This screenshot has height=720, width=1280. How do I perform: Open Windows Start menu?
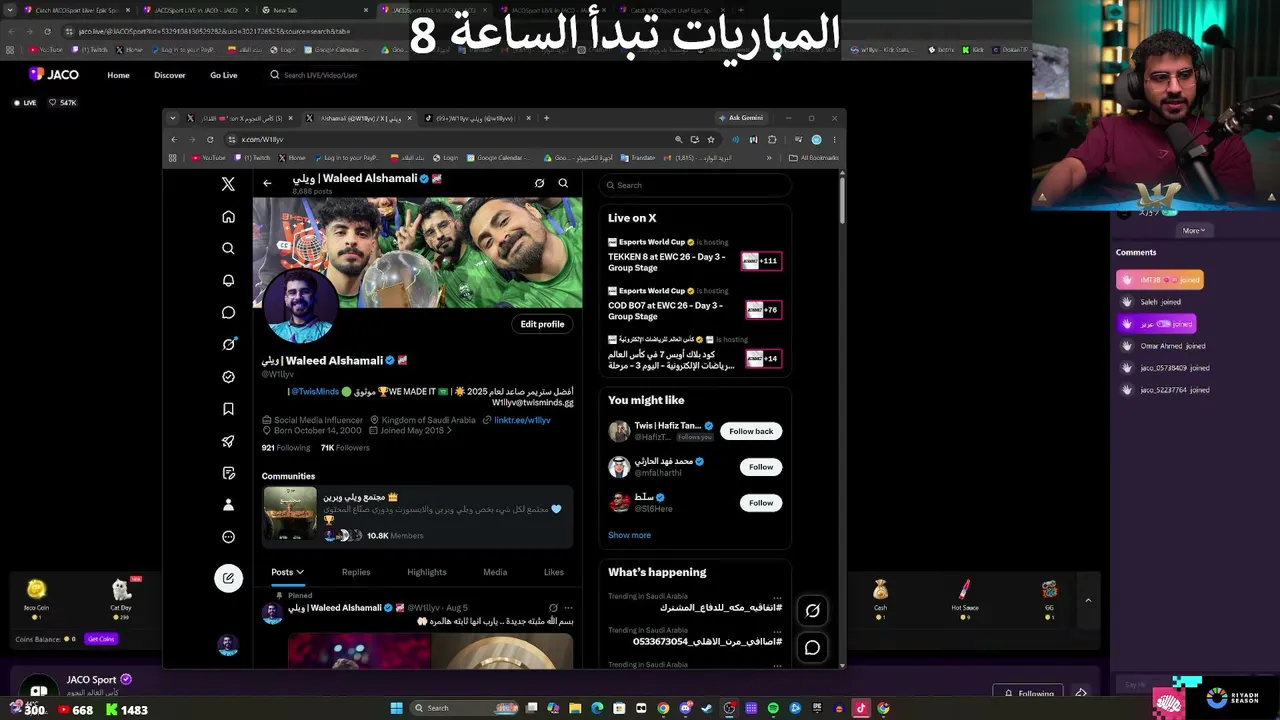396,708
